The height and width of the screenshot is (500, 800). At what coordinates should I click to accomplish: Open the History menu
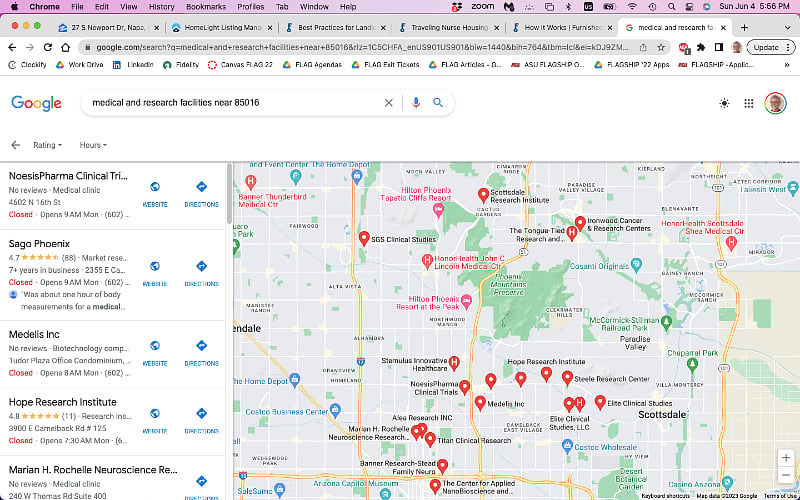pos(161,7)
